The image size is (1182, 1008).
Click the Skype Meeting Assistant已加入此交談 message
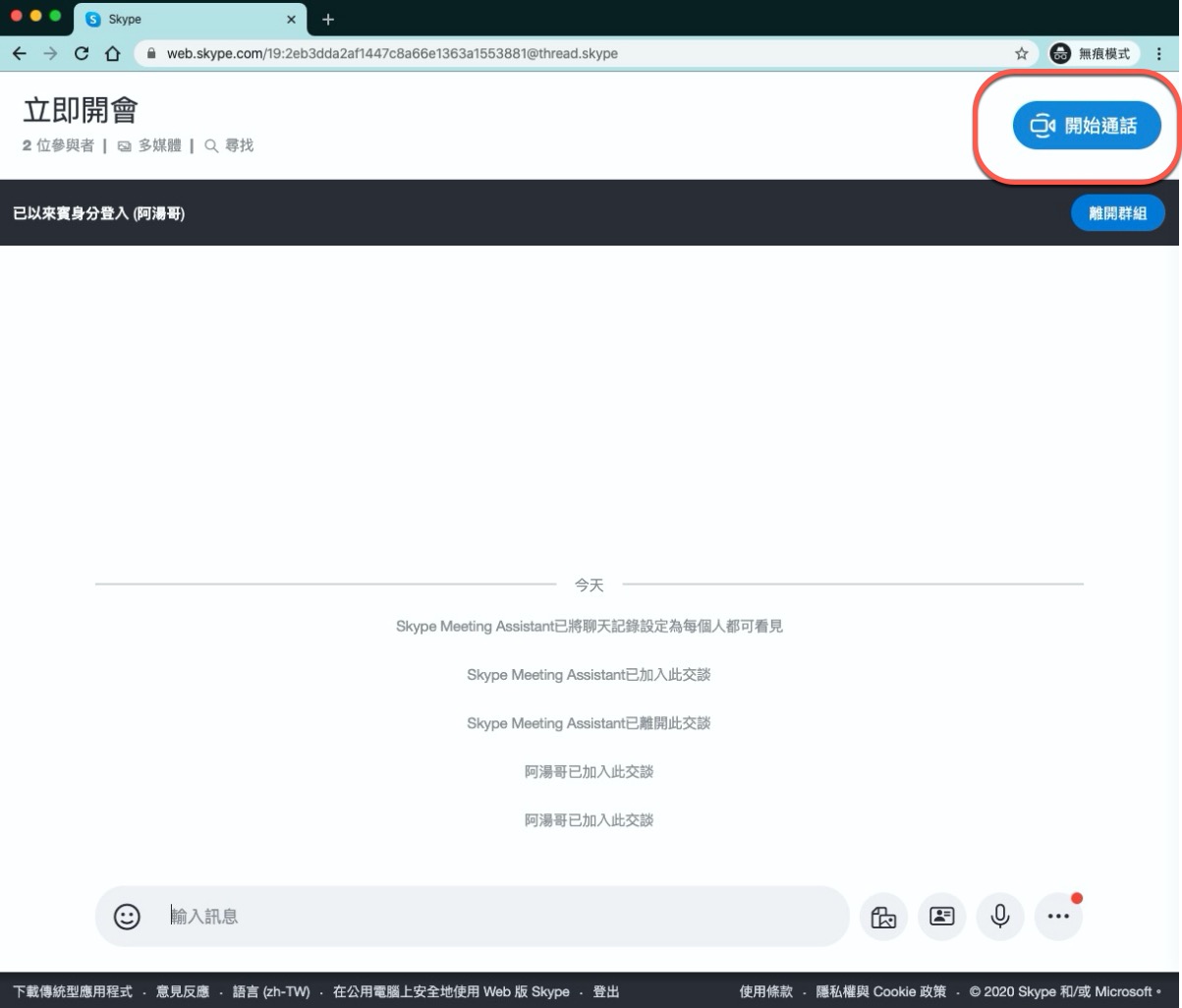(x=589, y=675)
